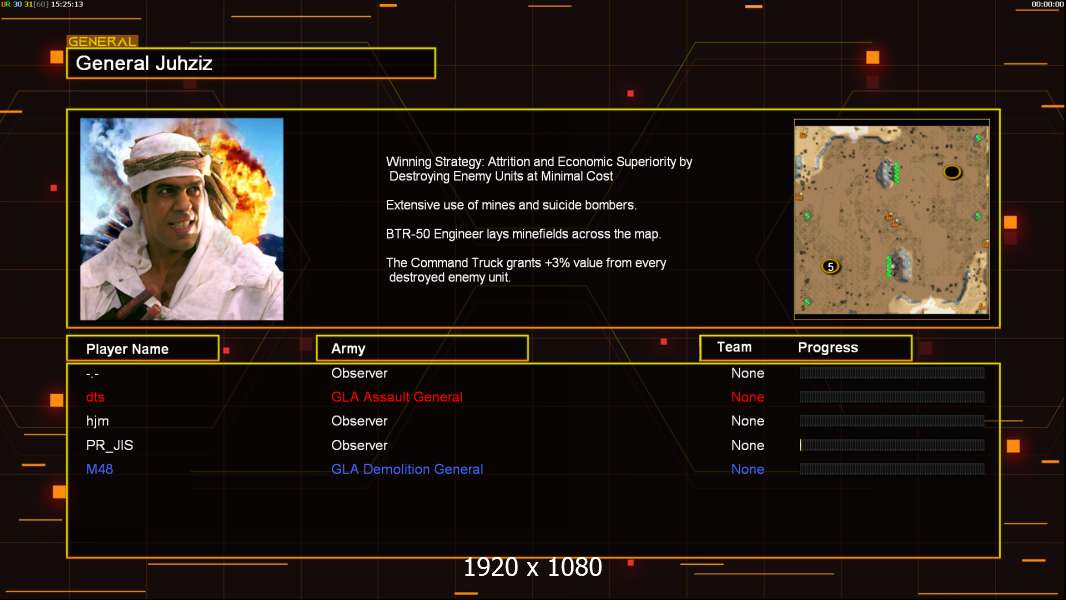Screen dimensions: 1066x600
Task: Click progress bar for hjm
Action: click(892, 421)
